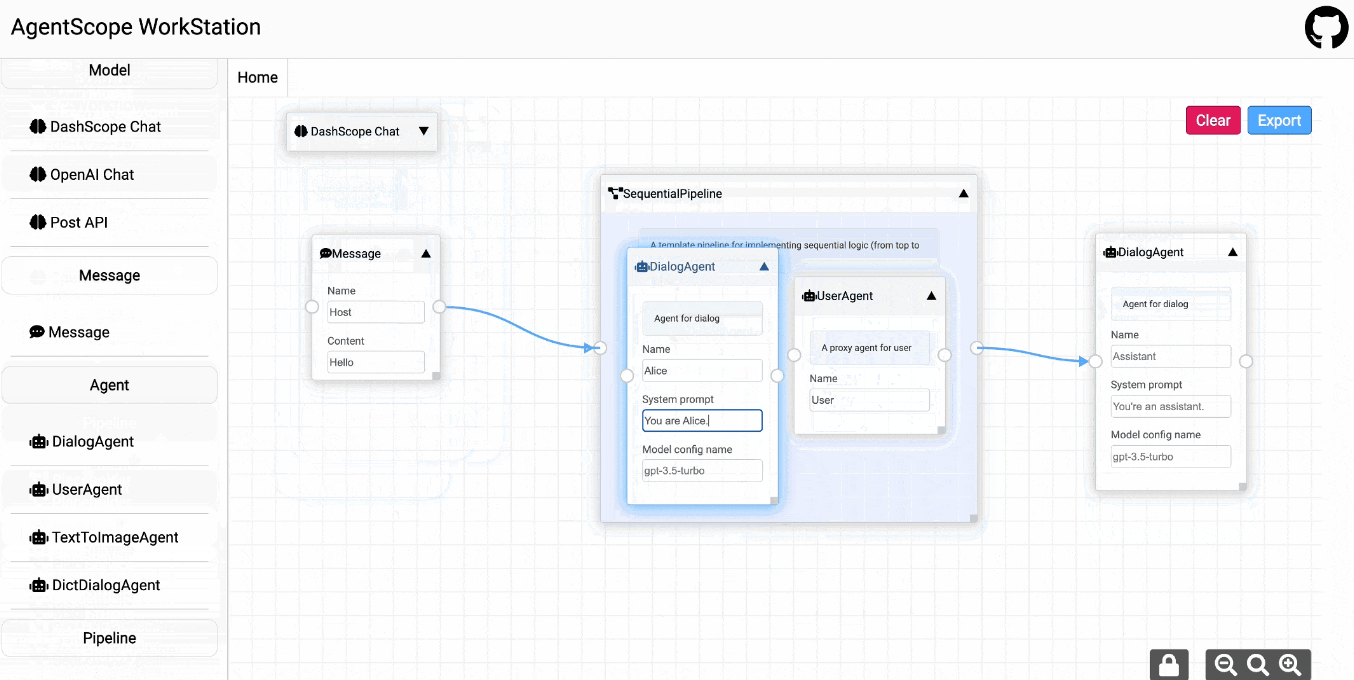Toggle the Message section header in sidebar
Viewport: 1354px width, 680px height.
coord(110,276)
